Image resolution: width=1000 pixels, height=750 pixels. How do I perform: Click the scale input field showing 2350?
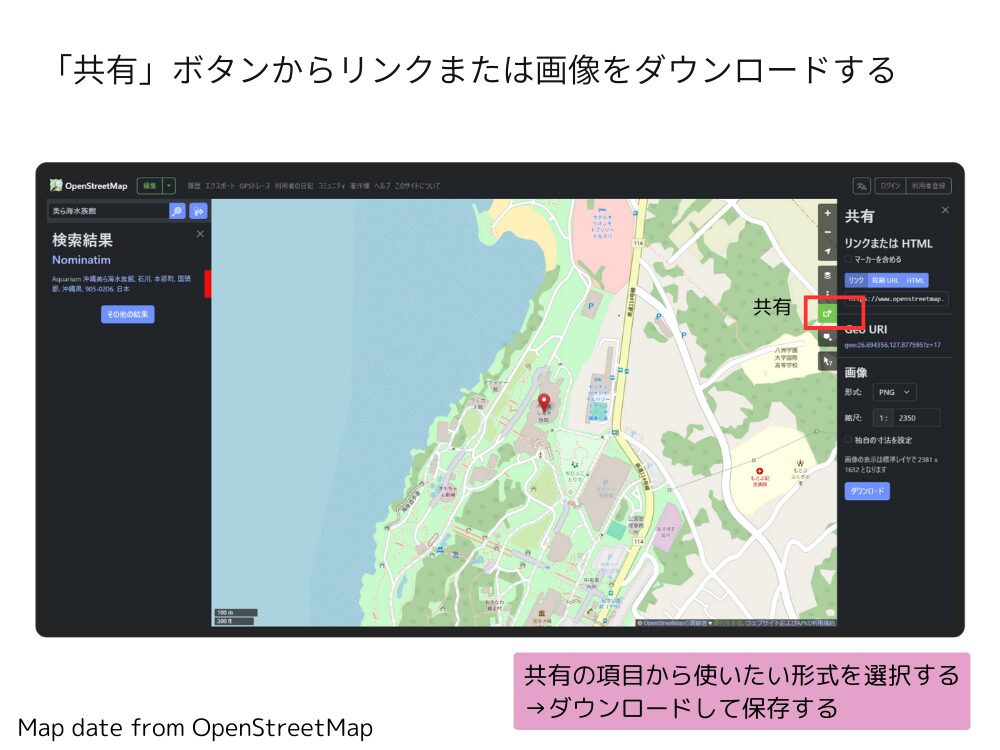[x=917, y=418]
